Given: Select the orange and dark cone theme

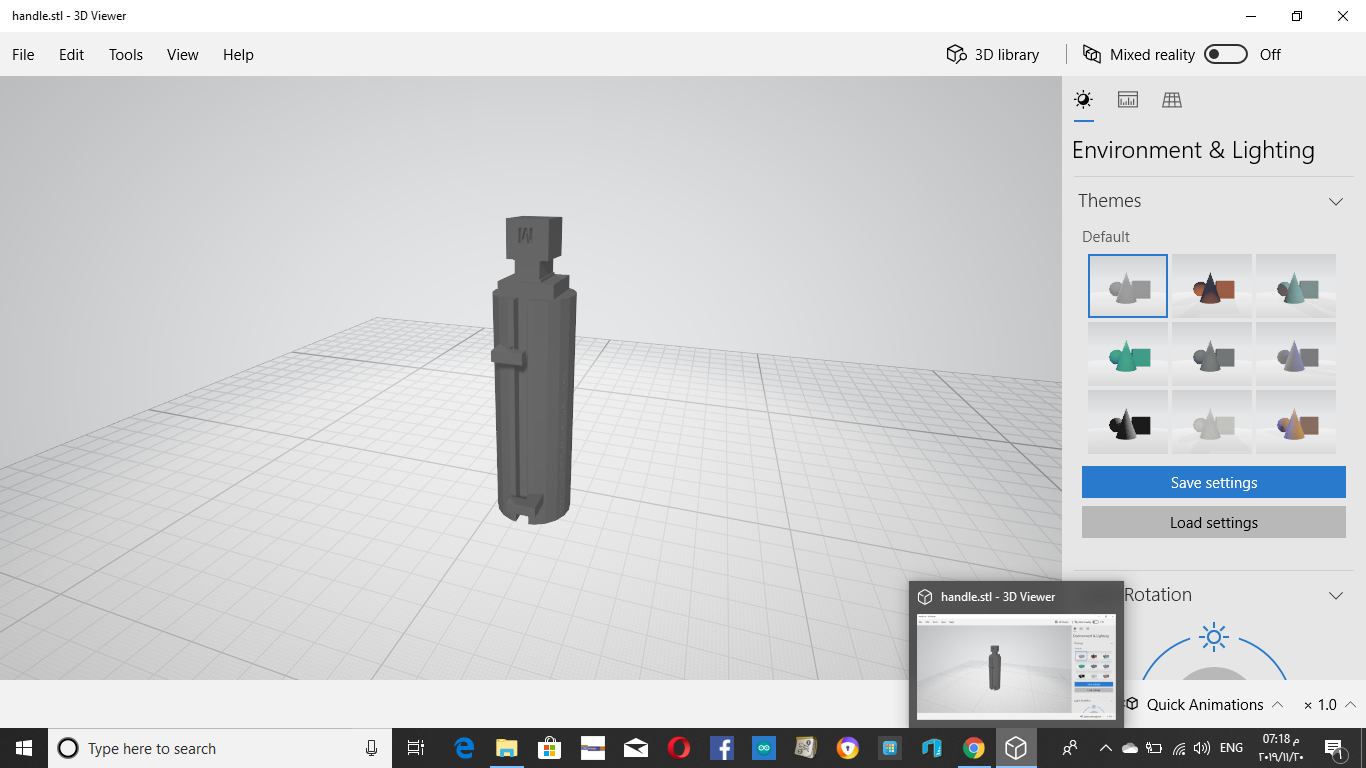Looking at the screenshot, I should click(1212, 286).
